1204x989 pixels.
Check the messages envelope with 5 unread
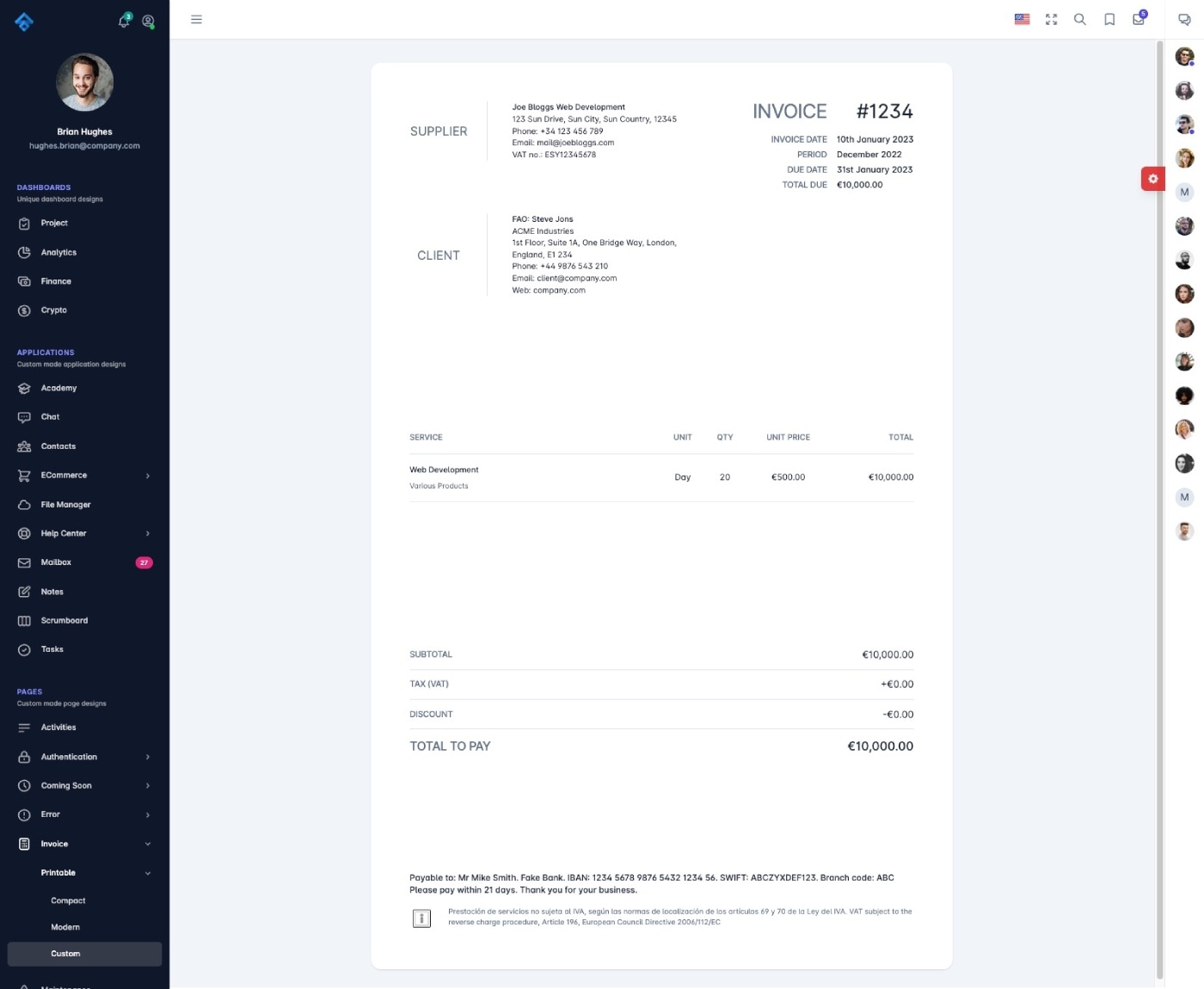click(1138, 19)
